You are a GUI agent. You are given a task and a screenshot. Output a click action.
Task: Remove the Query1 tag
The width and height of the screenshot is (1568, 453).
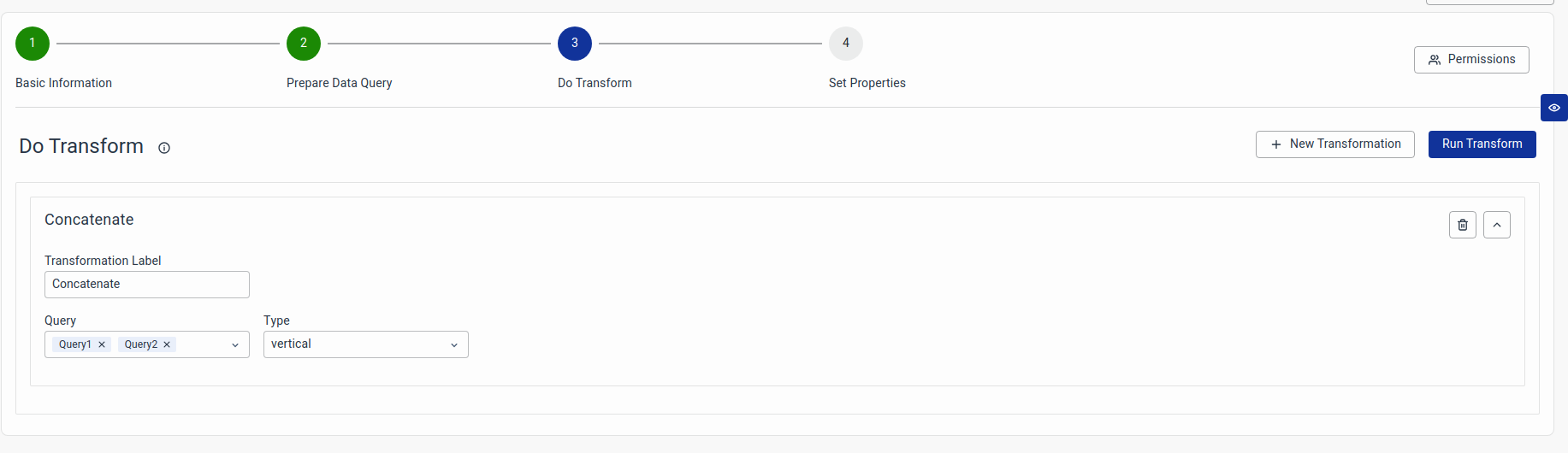coord(102,344)
